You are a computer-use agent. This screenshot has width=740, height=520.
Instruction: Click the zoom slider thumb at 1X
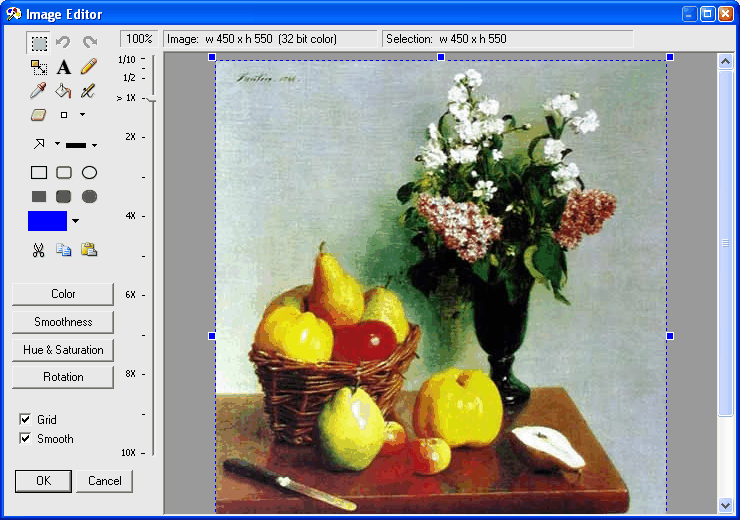point(151,99)
